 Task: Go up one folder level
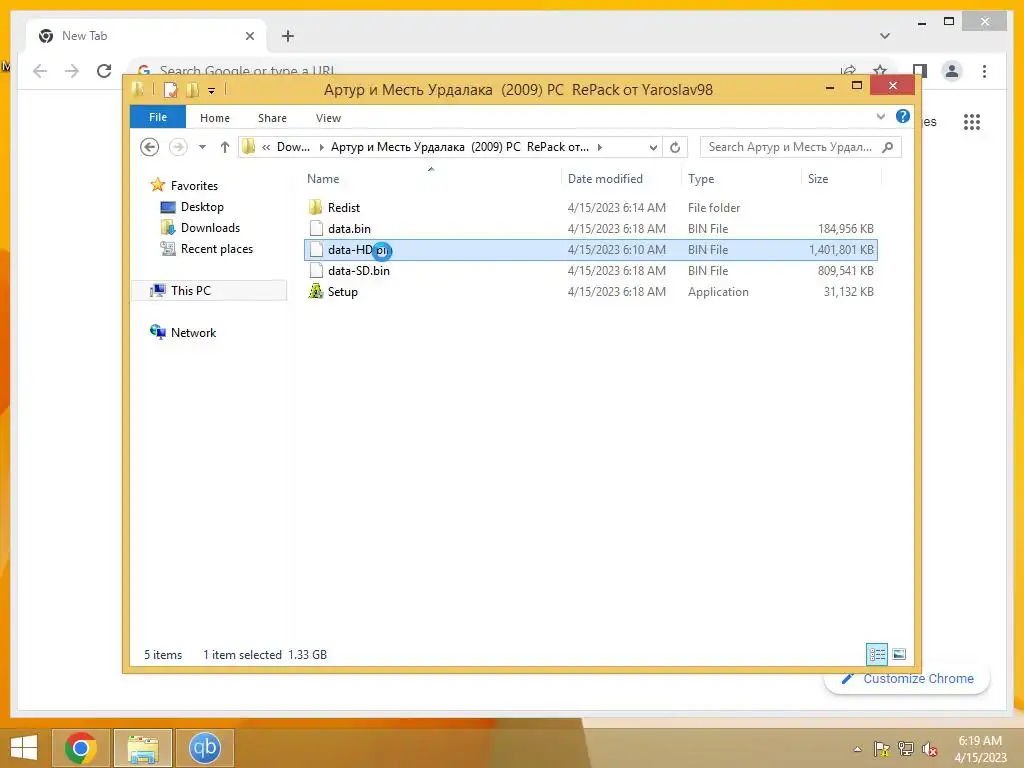[x=225, y=147]
